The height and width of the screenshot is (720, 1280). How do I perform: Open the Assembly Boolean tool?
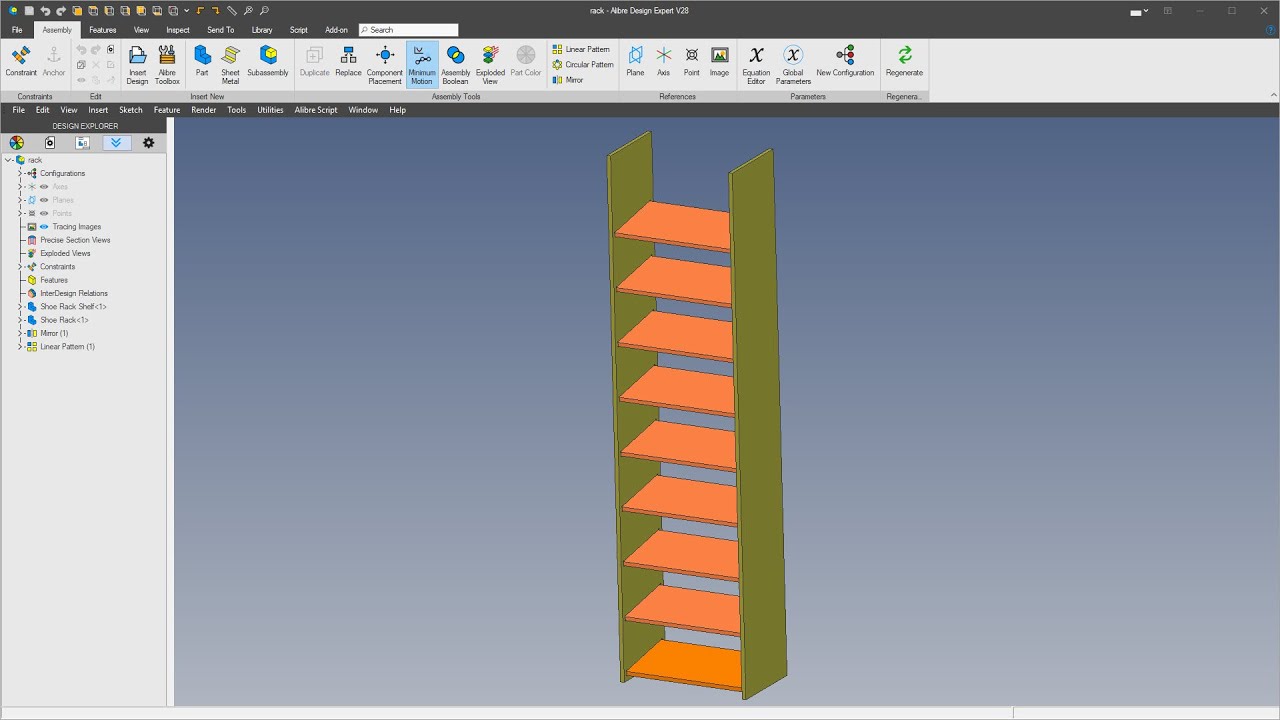(455, 64)
